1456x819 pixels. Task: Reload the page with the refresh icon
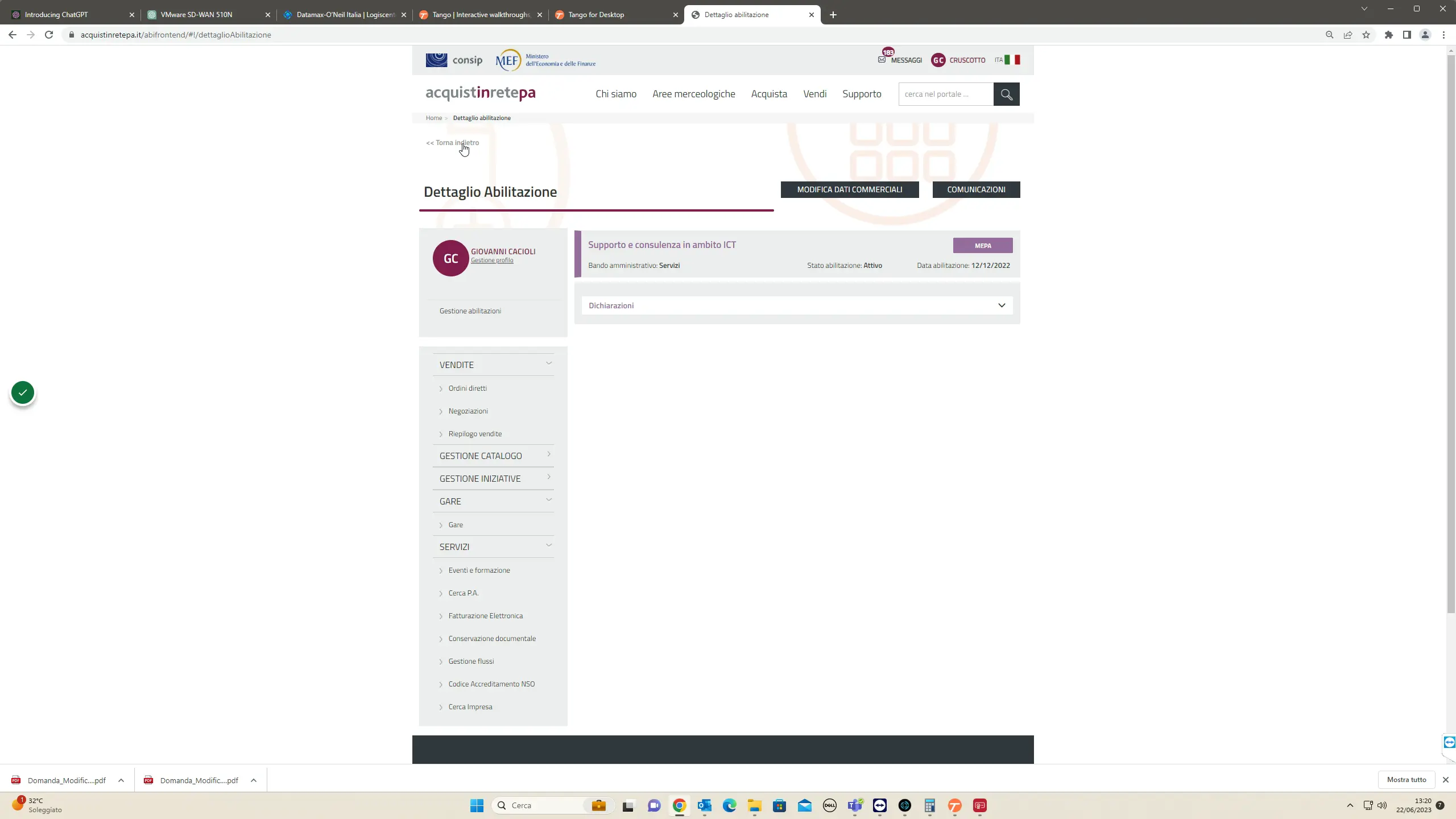click(x=49, y=35)
